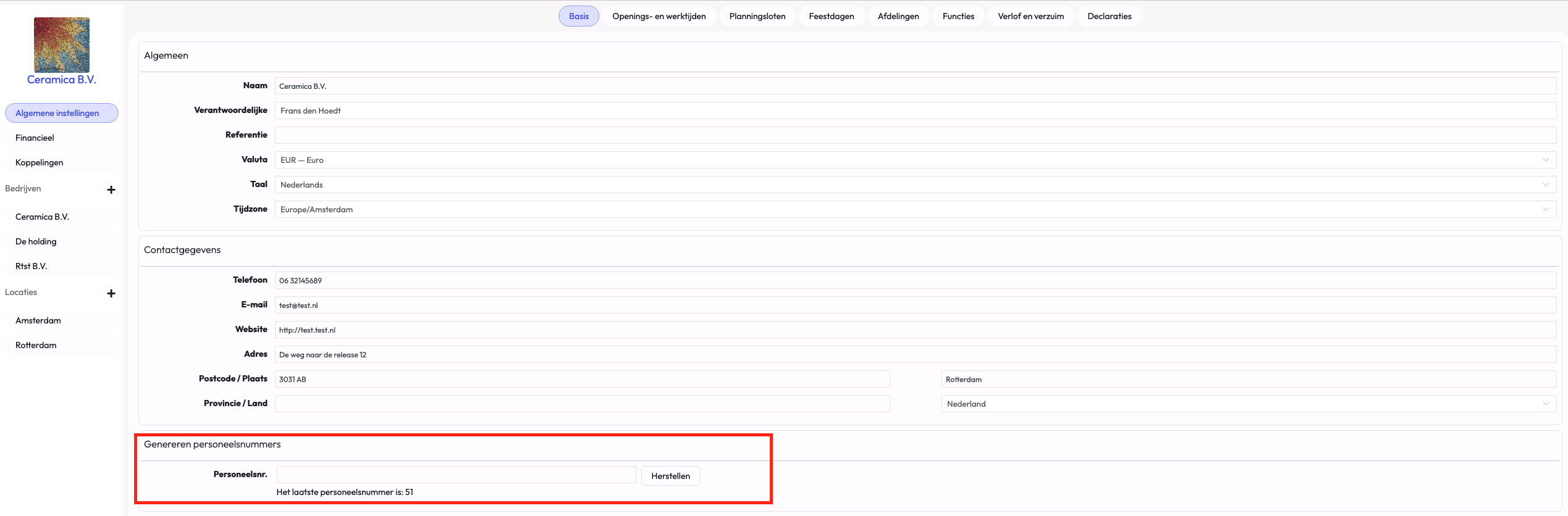Expand the Land dropdown showing Nederland
Screen dimensions: 1568x516
[x=1249, y=404]
